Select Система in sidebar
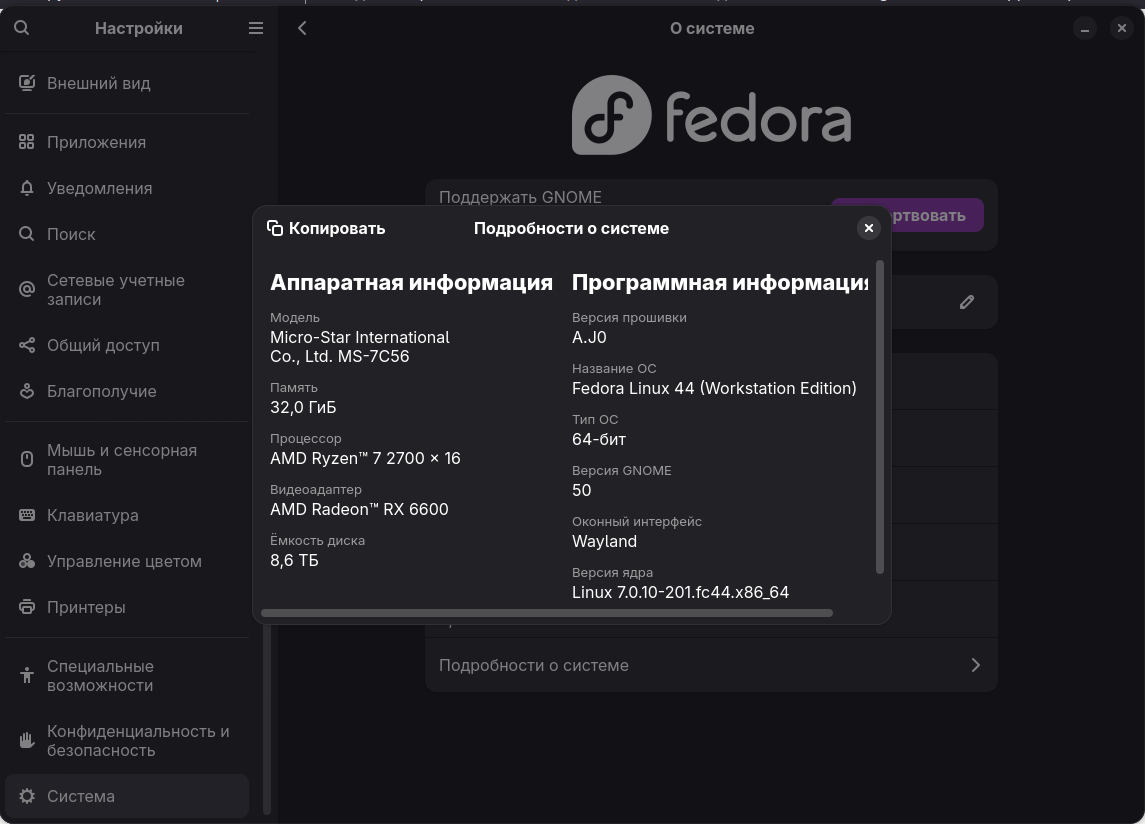1145x824 pixels. pos(127,796)
